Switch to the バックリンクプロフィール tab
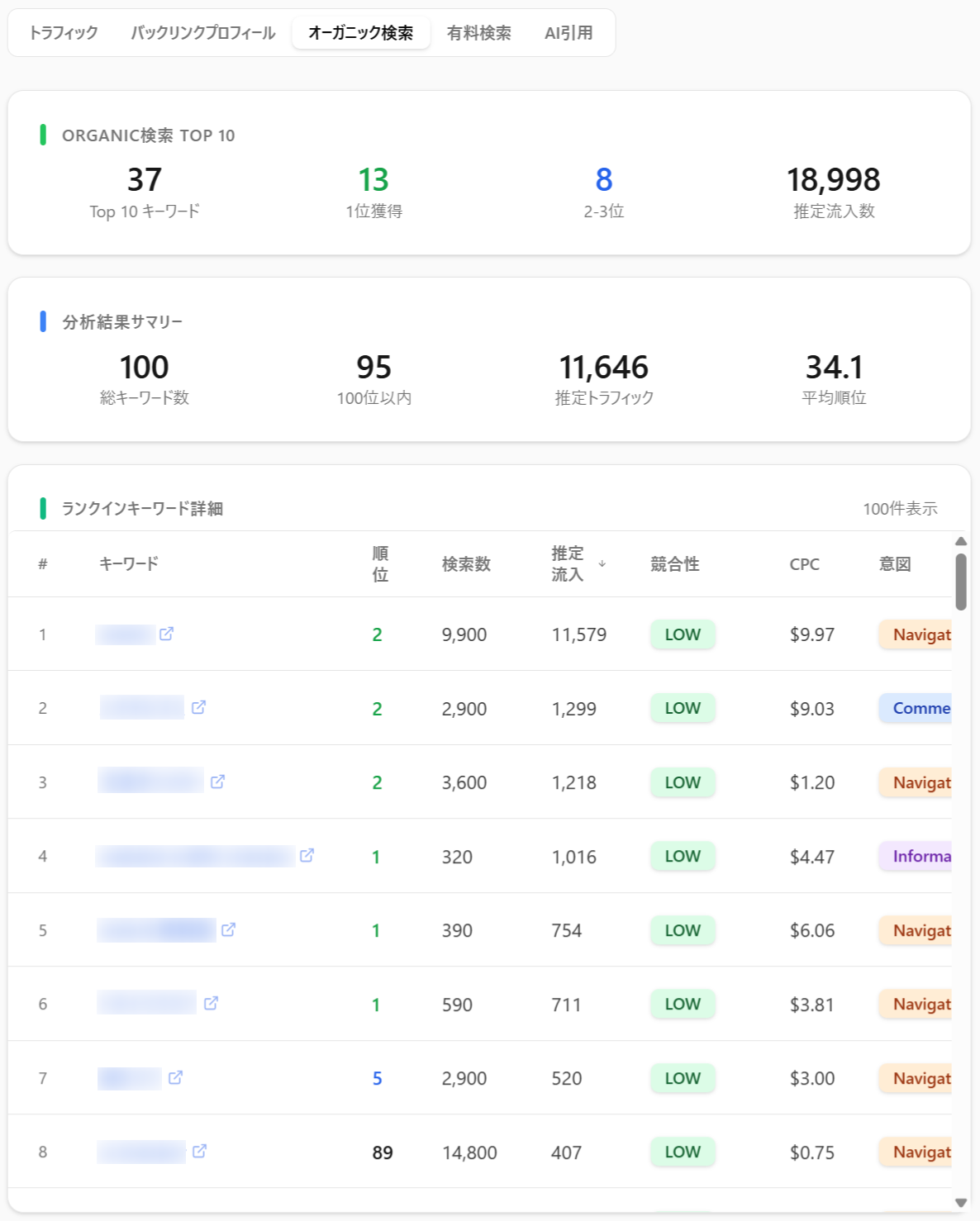Screen dimensions: 980x1221 [203, 33]
